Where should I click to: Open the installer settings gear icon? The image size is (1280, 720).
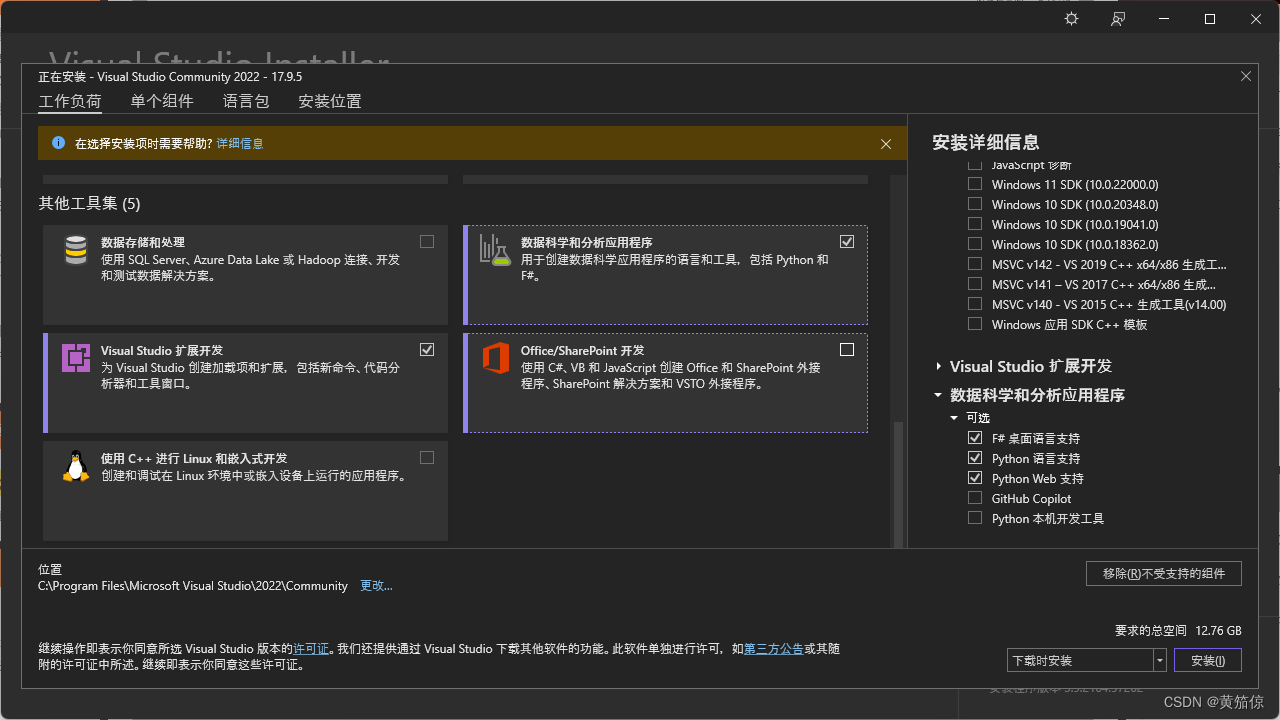[x=1072, y=19]
